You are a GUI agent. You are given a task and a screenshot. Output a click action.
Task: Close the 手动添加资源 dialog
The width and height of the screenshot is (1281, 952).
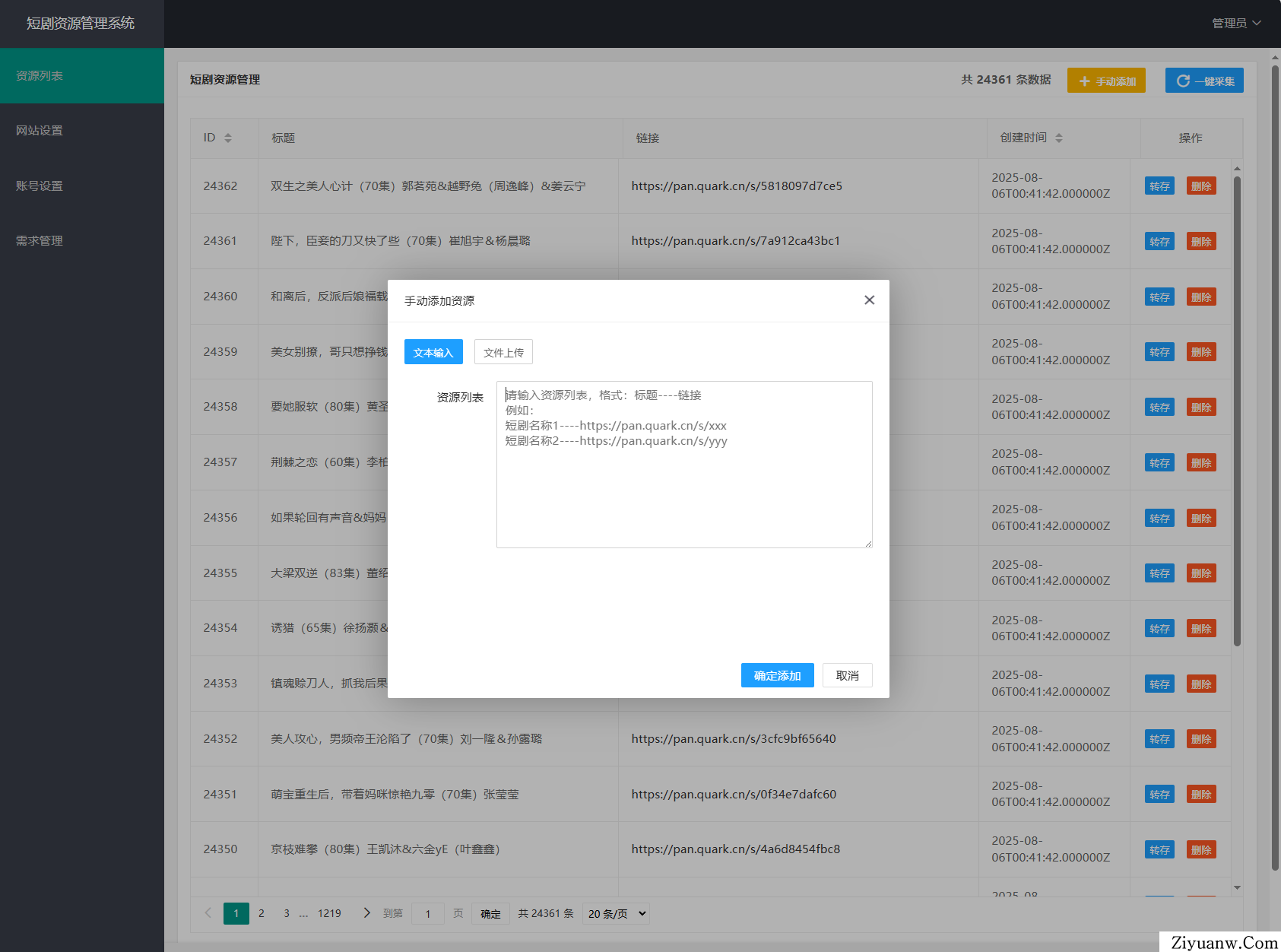point(869,300)
